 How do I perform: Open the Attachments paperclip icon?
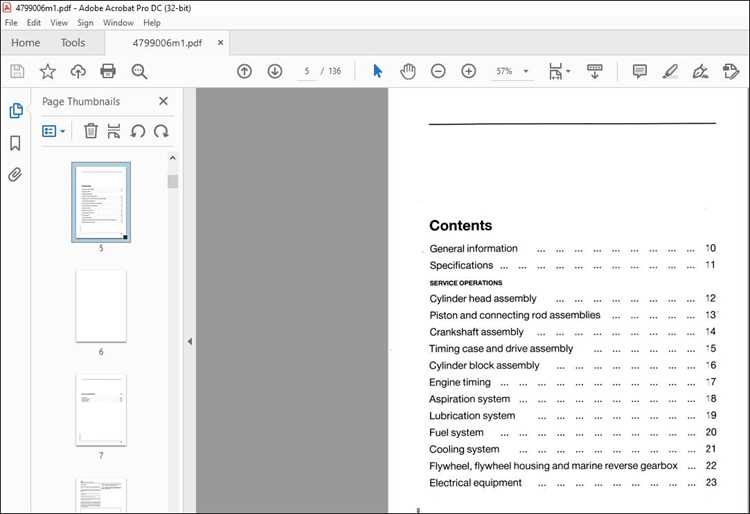[x=15, y=175]
